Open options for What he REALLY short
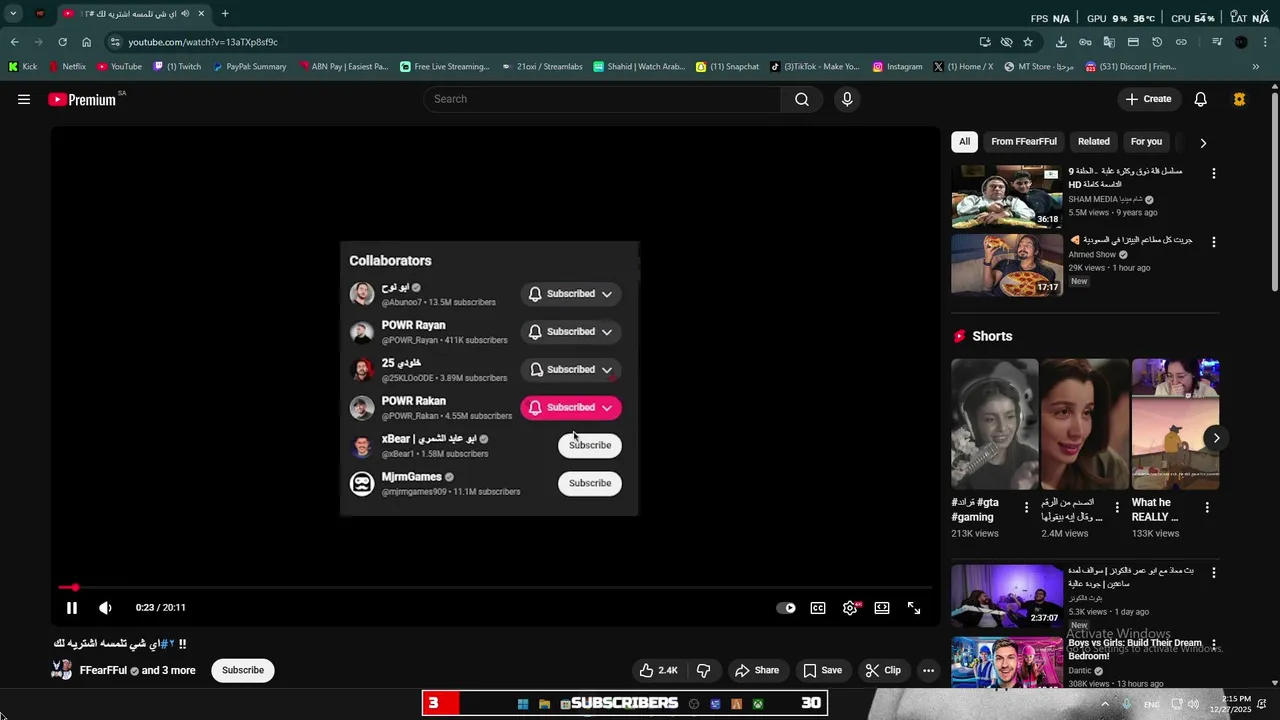1280x720 pixels. tap(1207, 508)
